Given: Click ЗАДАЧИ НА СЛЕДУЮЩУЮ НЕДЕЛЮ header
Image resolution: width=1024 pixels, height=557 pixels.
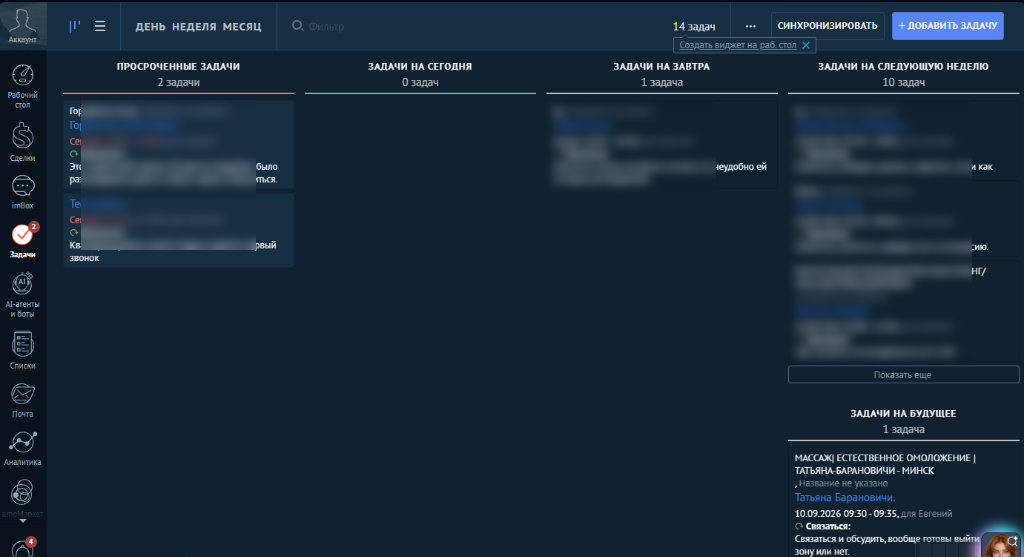Looking at the screenshot, I should click(903, 67).
